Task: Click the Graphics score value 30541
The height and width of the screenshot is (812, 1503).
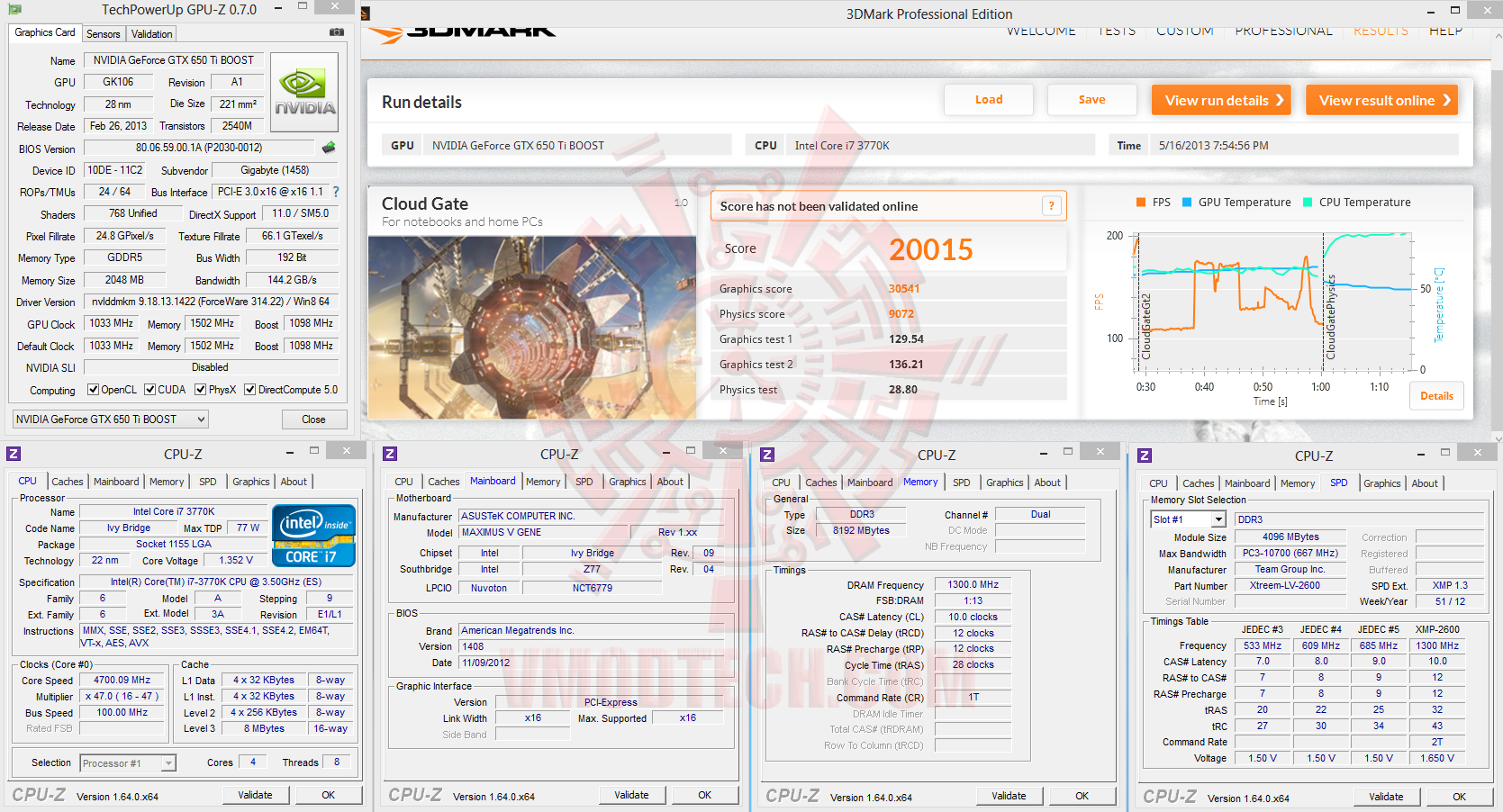Action: coord(904,289)
